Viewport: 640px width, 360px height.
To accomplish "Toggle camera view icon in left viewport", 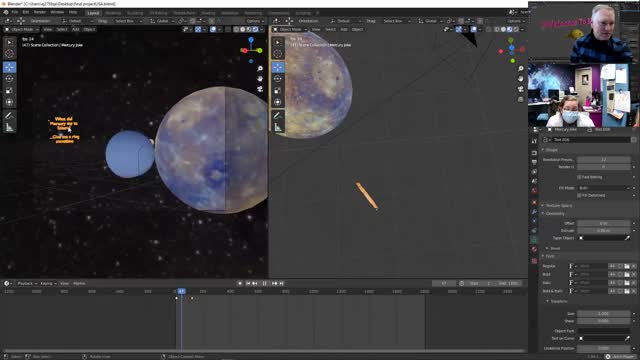I will click(260, 89).
